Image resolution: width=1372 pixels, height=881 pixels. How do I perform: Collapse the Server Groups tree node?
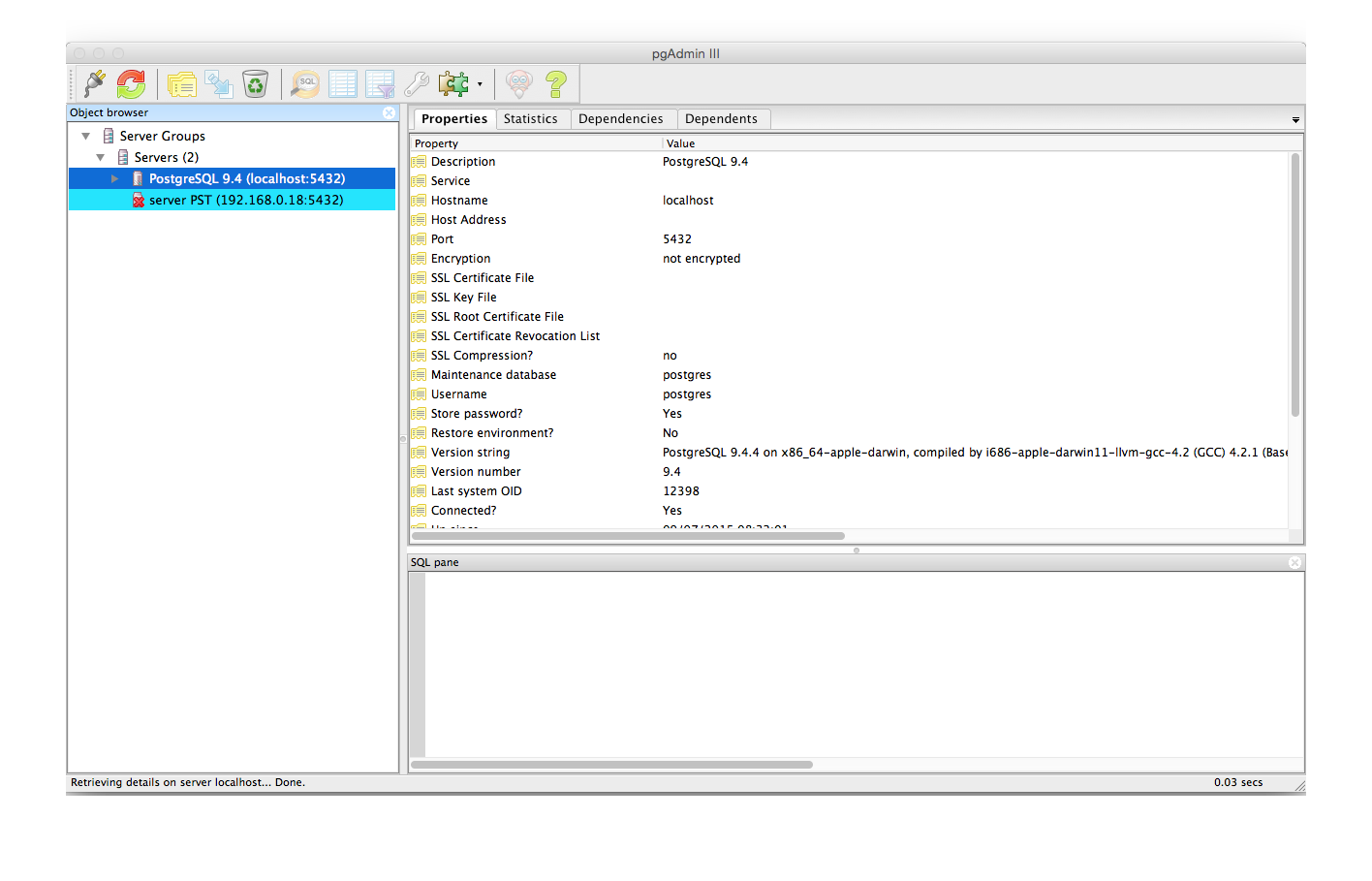click(x=86, y=136)
